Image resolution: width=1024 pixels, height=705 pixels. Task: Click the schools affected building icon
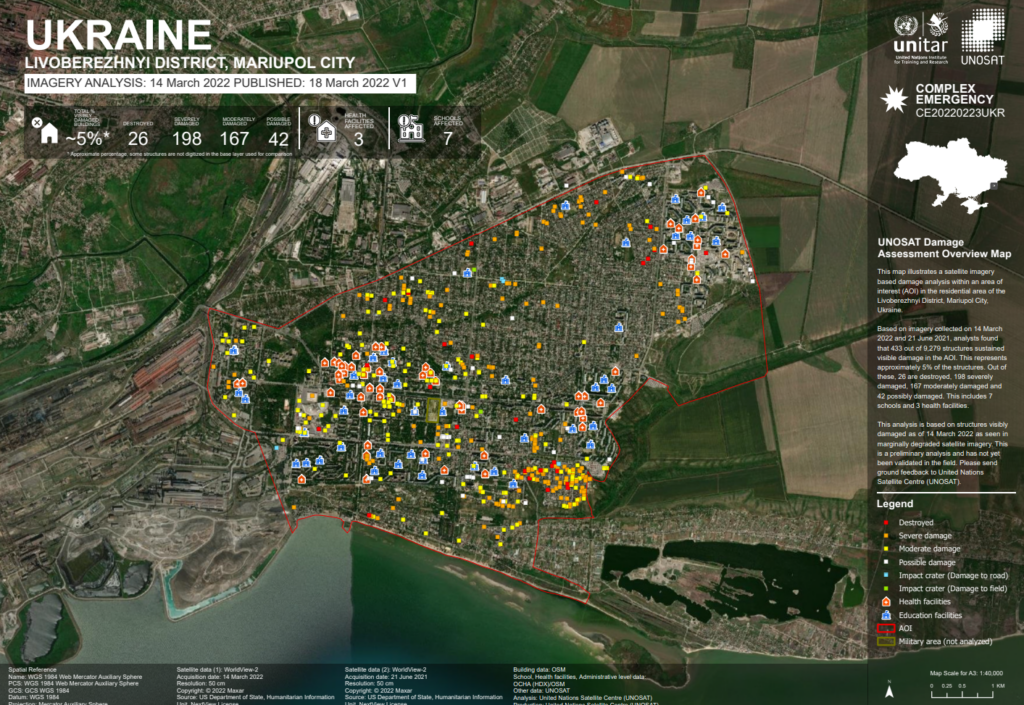pos(410,128)
